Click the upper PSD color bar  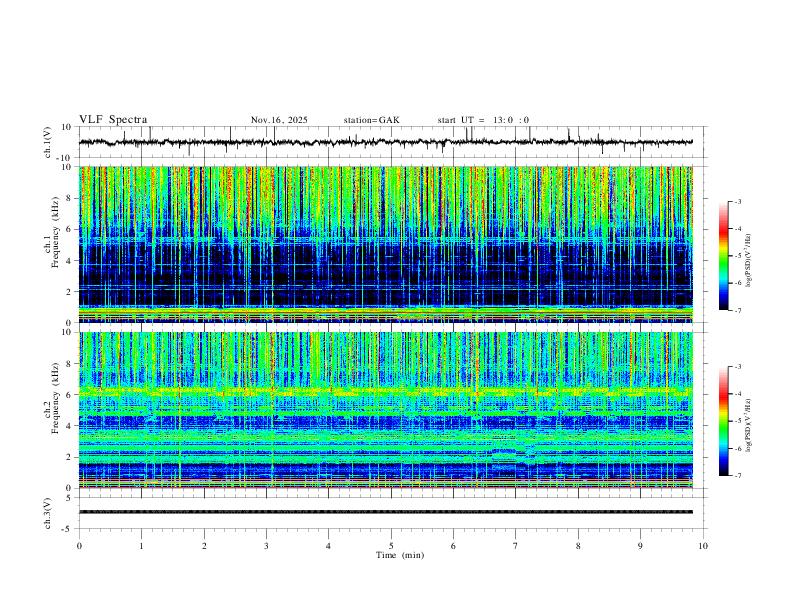[x=723, y=256]
